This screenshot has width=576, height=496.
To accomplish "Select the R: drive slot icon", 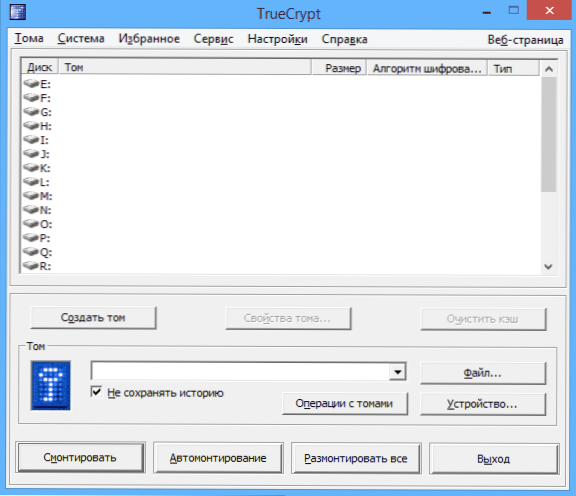I will point(31,265).
